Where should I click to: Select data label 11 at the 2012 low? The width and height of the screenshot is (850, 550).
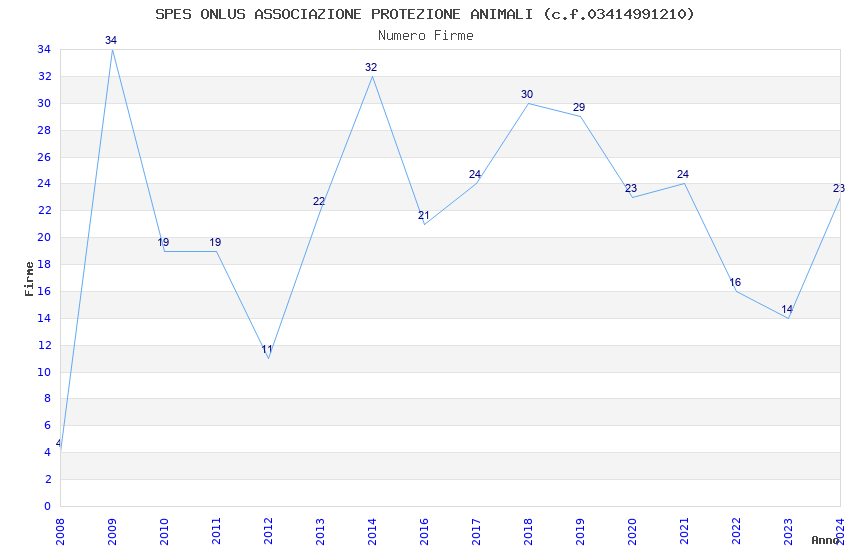click(267, 350)
